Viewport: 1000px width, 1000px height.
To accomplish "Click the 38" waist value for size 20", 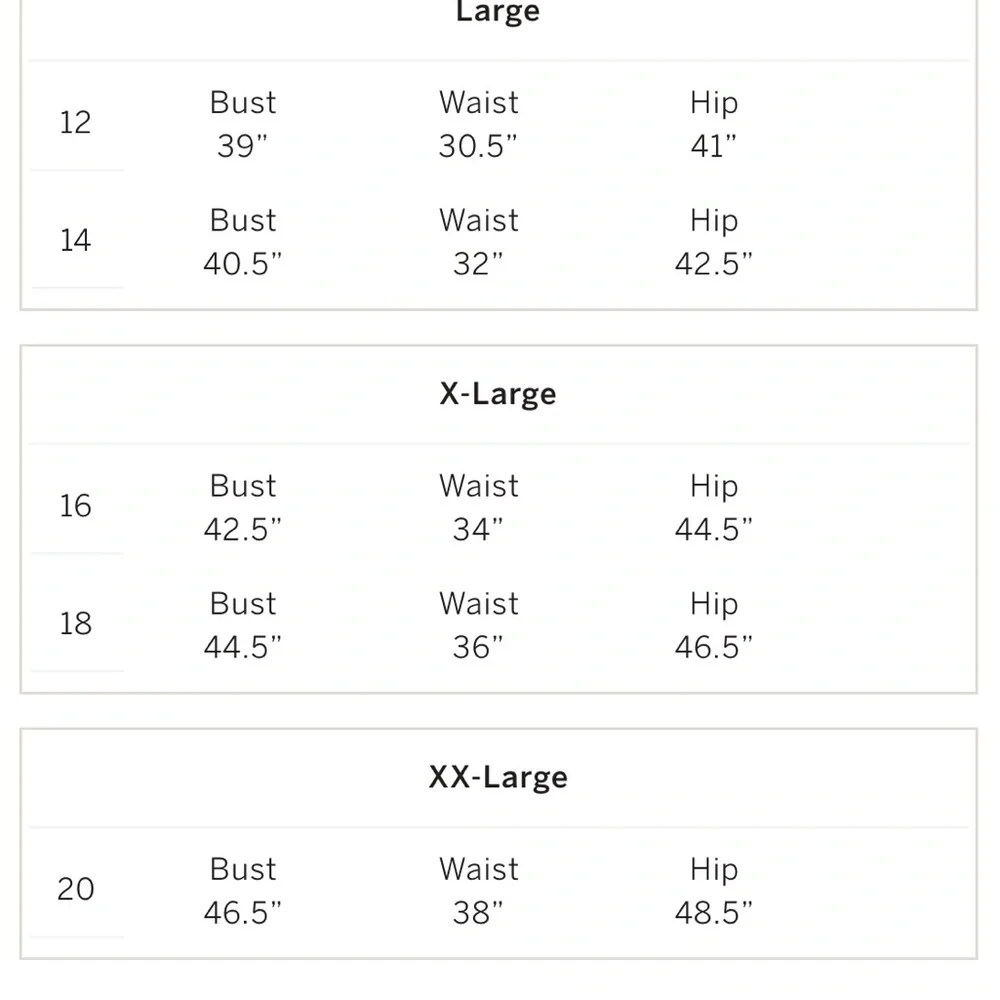I will [x=478, y=913].
